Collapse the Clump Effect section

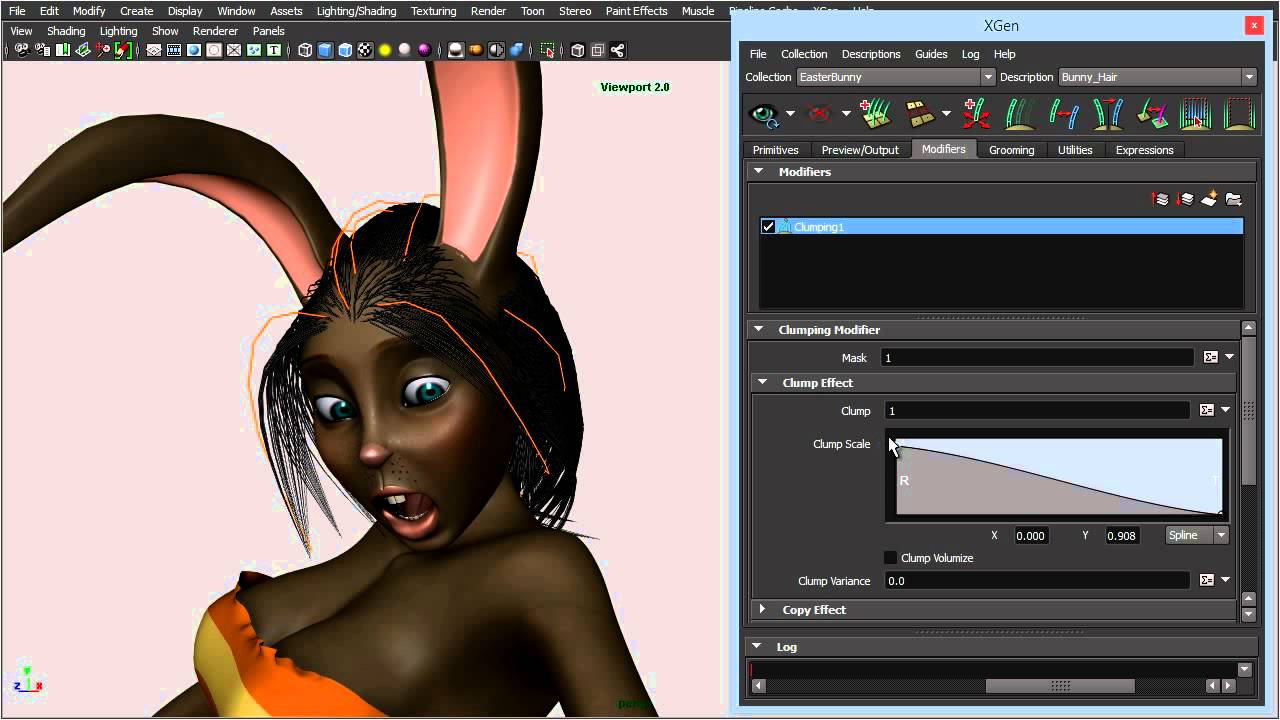[x=763, y=383]
